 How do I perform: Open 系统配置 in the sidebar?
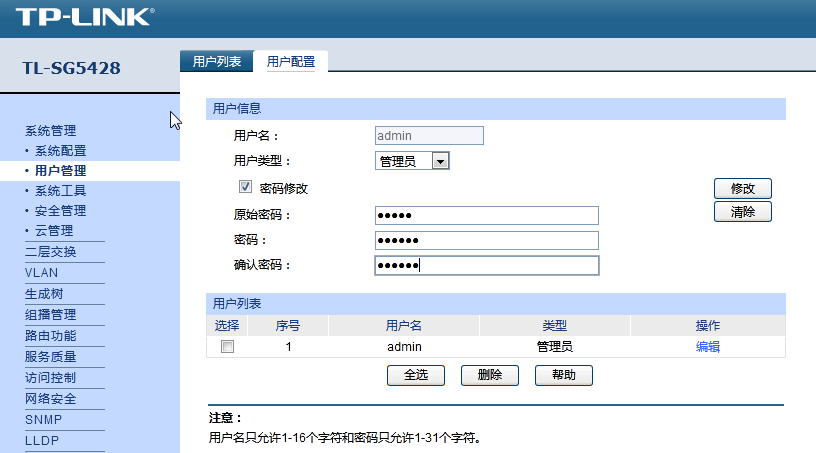60,151
